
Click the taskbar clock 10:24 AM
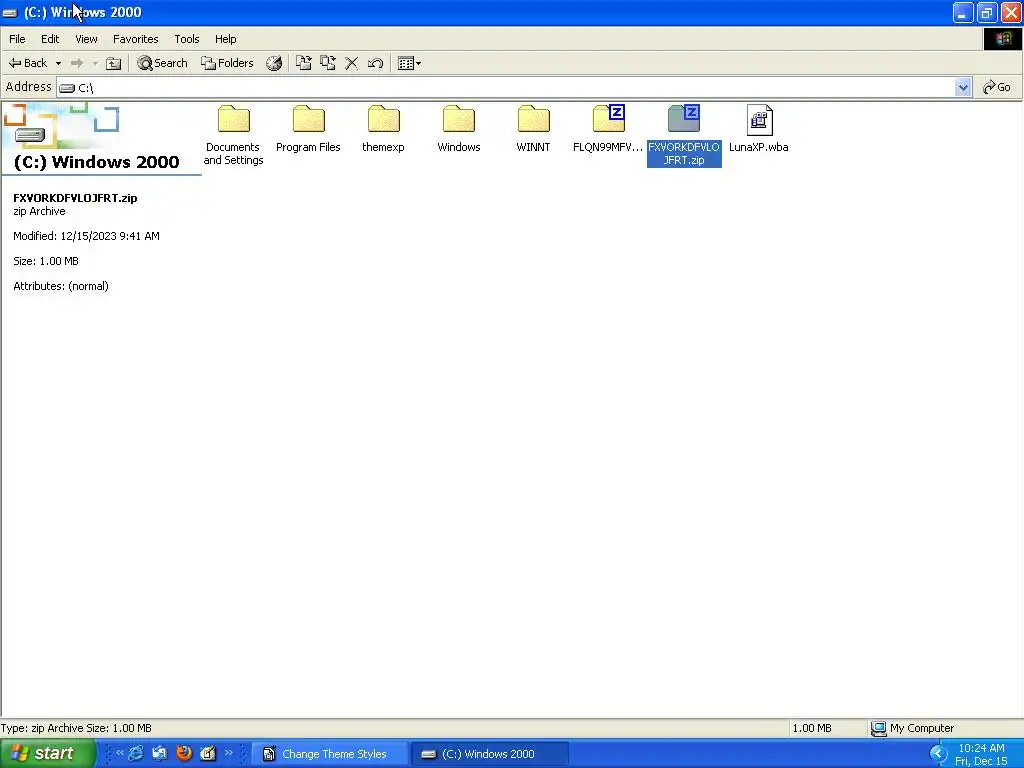pyautogui.click(x=981, y=748)
